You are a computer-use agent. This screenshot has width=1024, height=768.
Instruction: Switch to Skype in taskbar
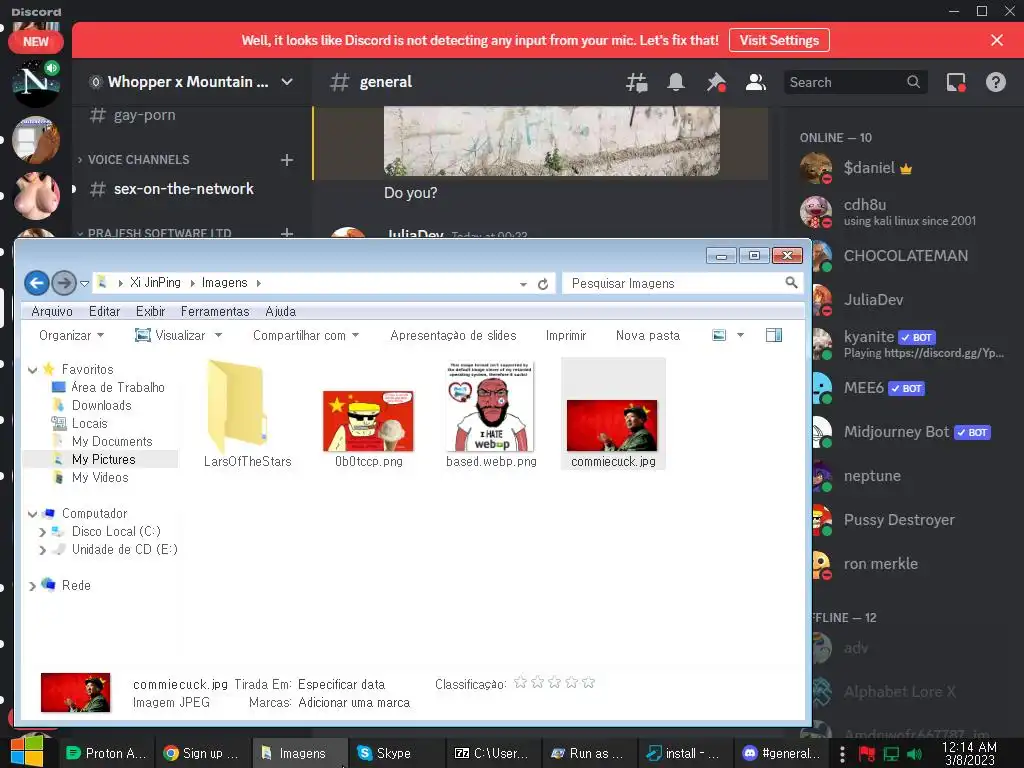pyautogui.click(x=394, y=753)
